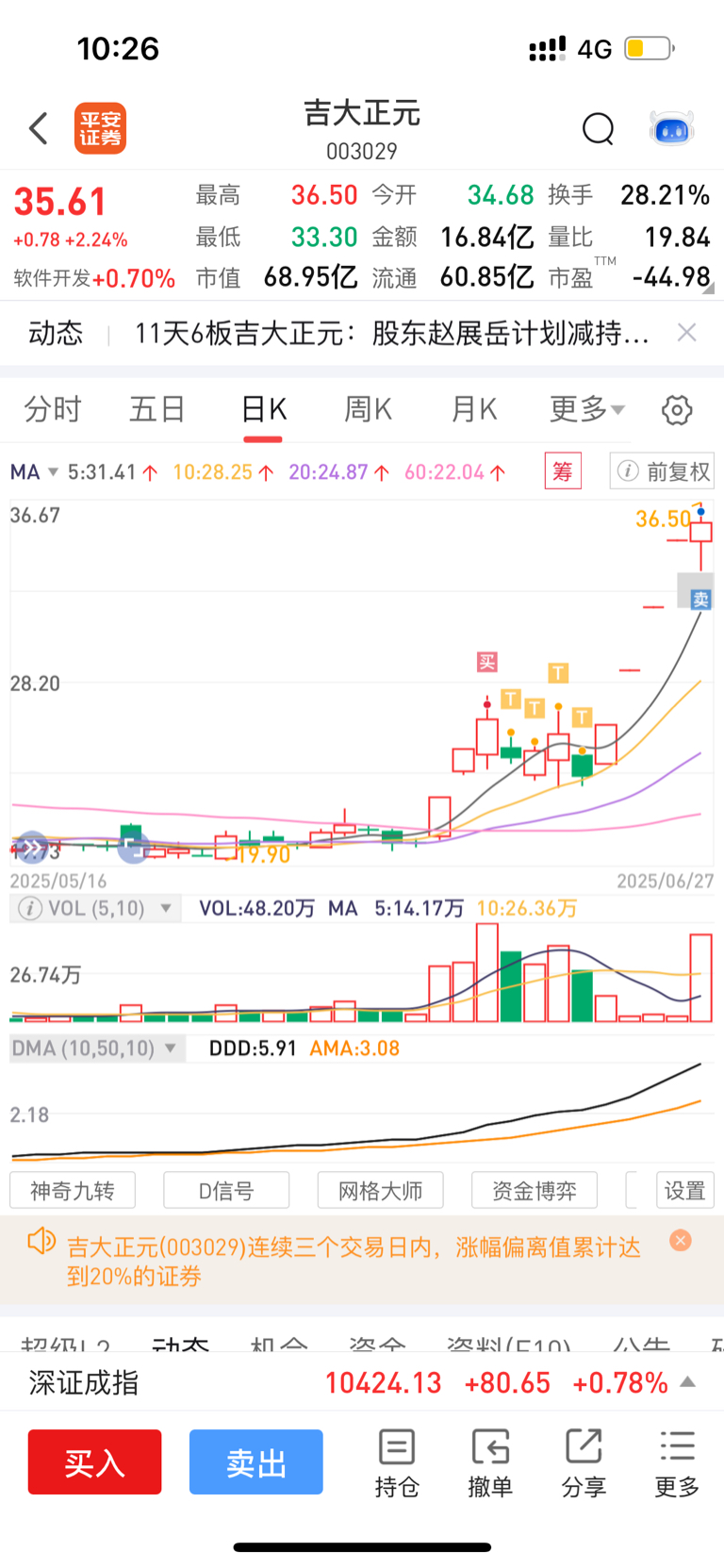Switch to the 分时 tab
The height and width of the screenshot is (1568, 724).
53,409
